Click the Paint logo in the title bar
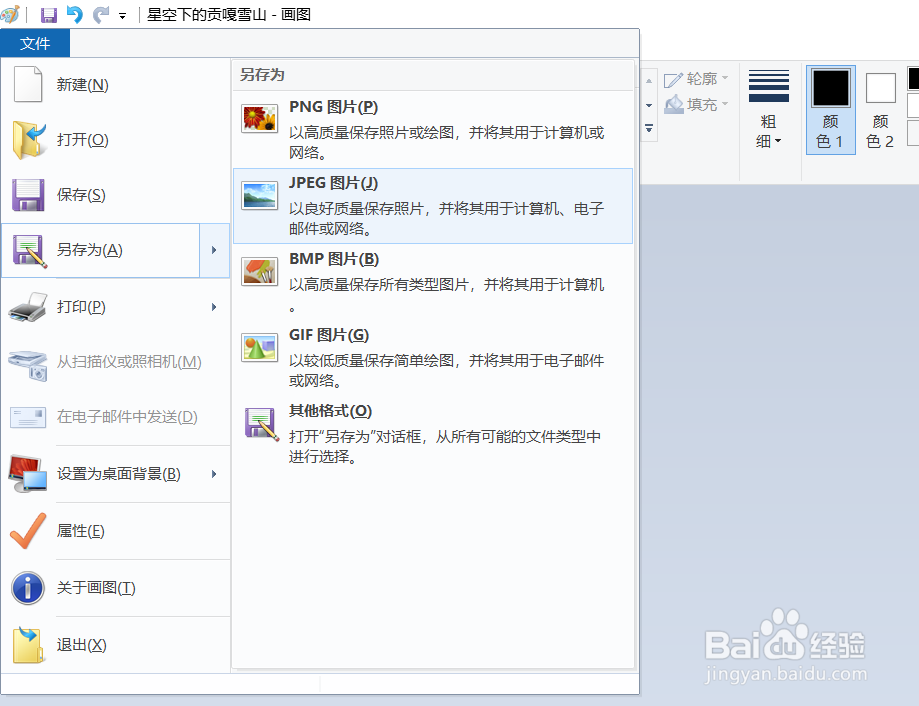Viewport: 919px width, 706px height. point(12,14)
